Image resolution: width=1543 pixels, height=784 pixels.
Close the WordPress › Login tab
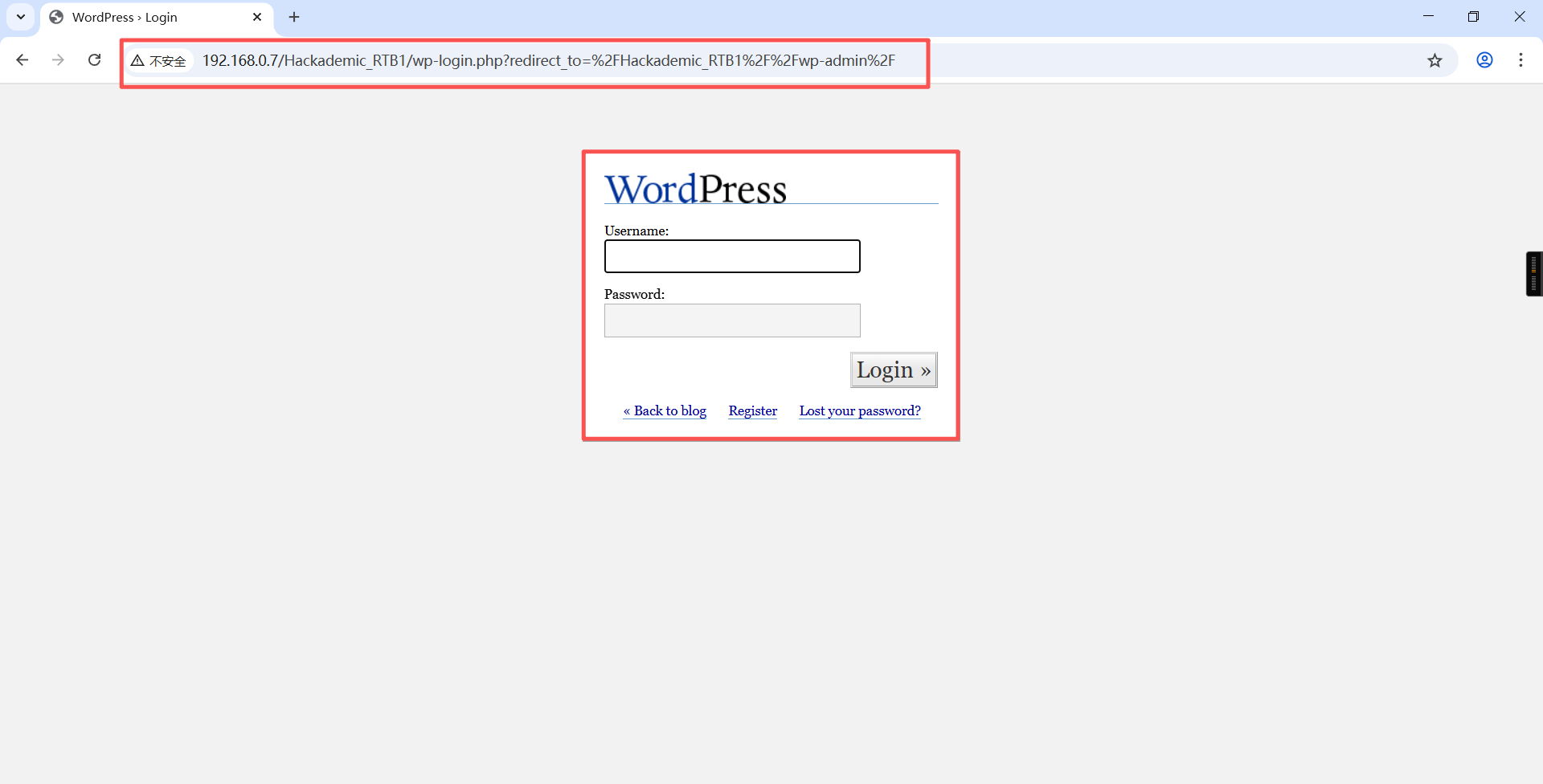257,17
